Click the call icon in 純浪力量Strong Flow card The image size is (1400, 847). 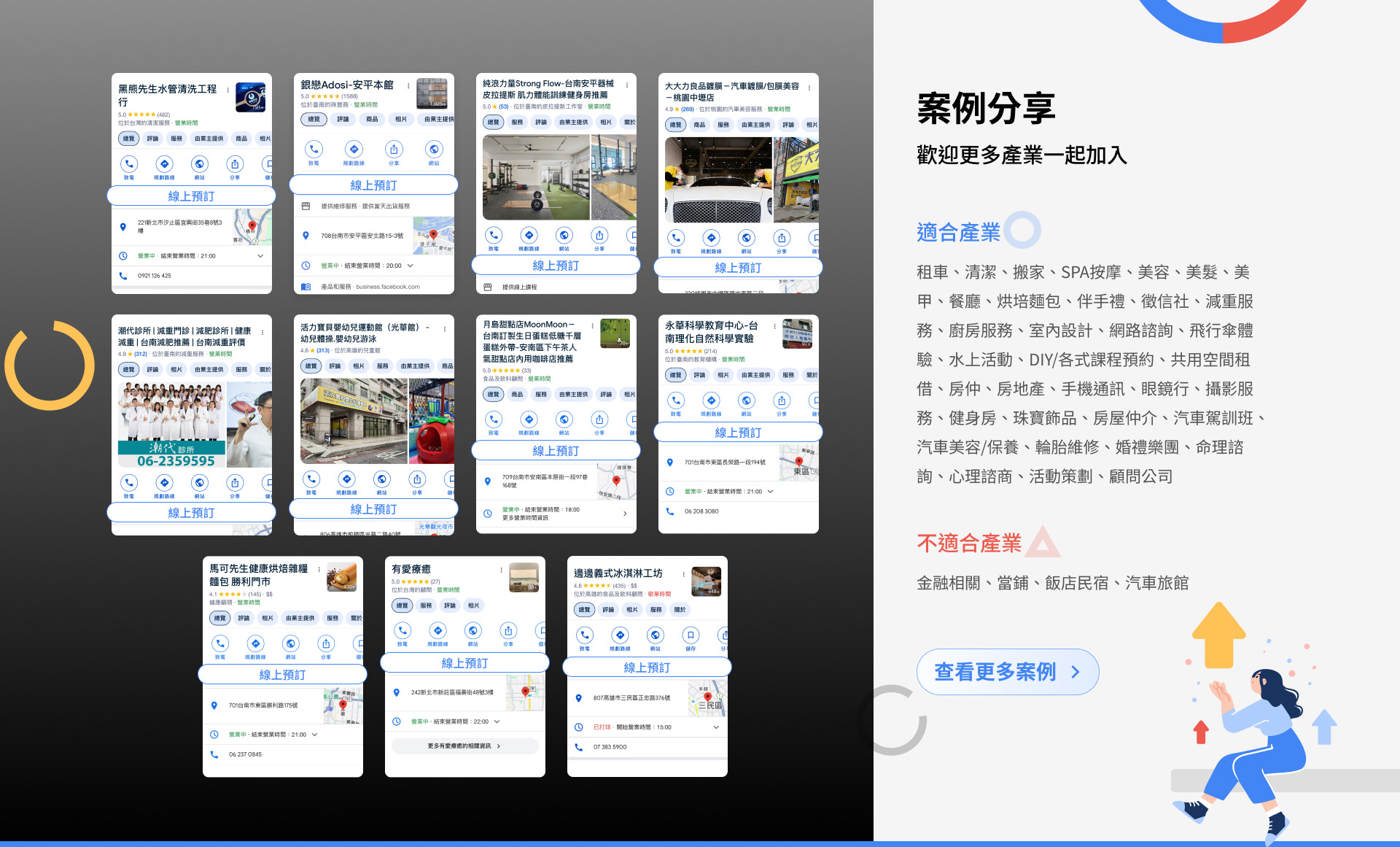tap(494, 235)
